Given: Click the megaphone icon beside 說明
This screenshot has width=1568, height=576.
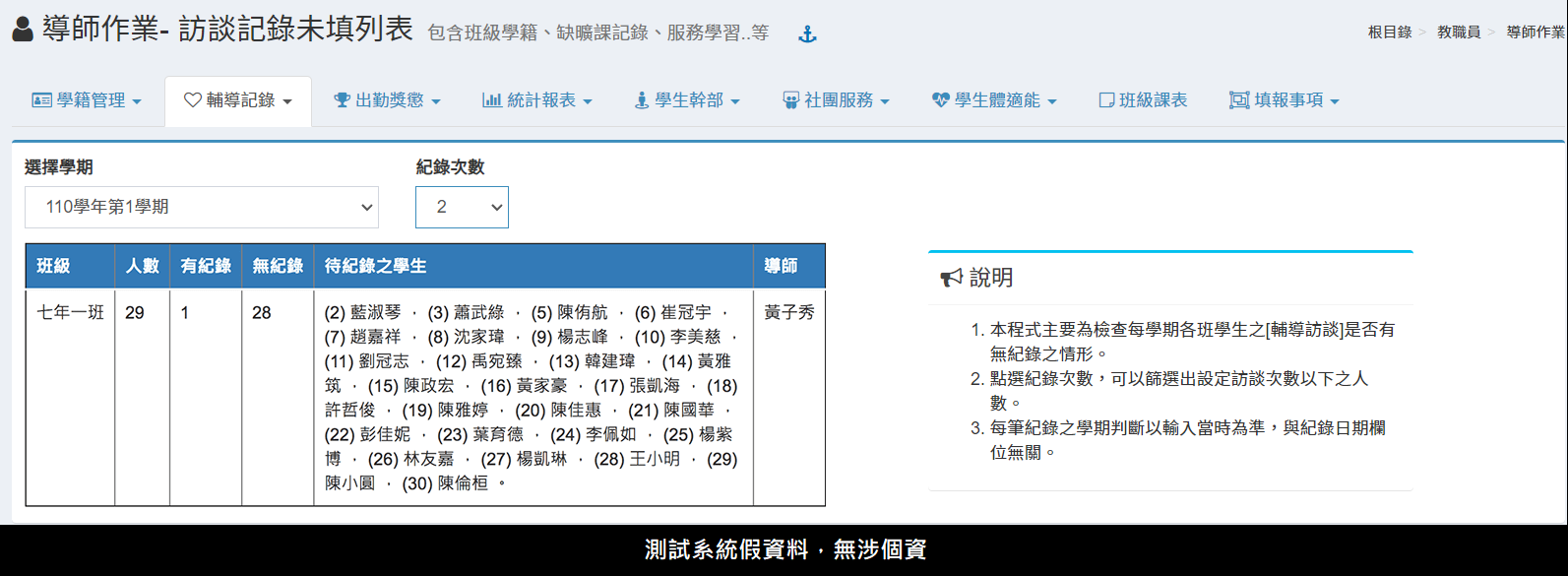Looking at the screenshot, I should click(x=951, y=278).
